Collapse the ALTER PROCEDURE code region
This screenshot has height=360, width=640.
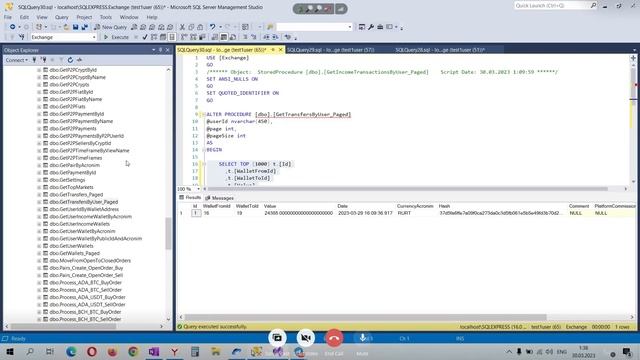[203, 114]
